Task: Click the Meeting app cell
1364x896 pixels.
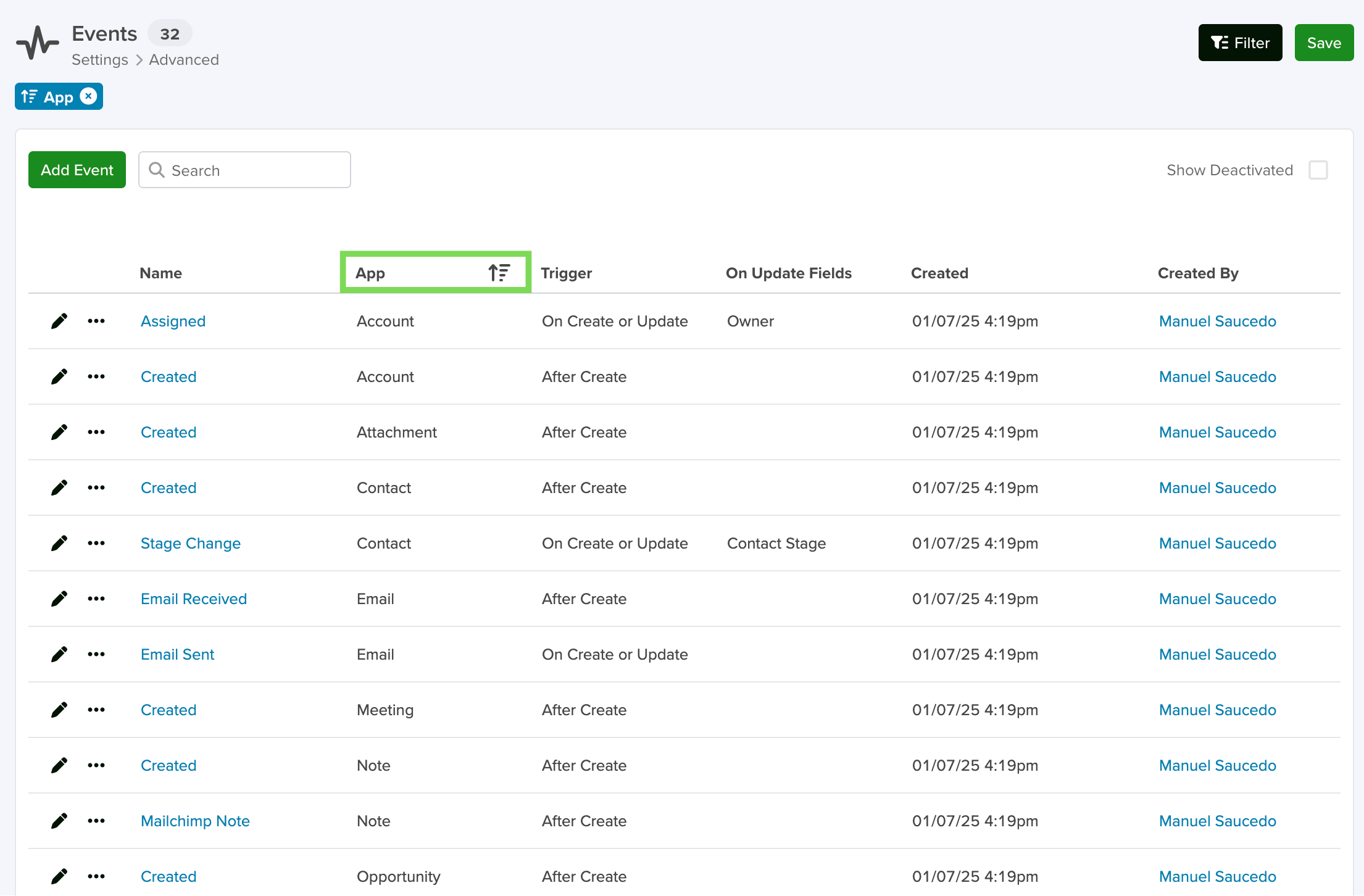Action: (385, 710)
